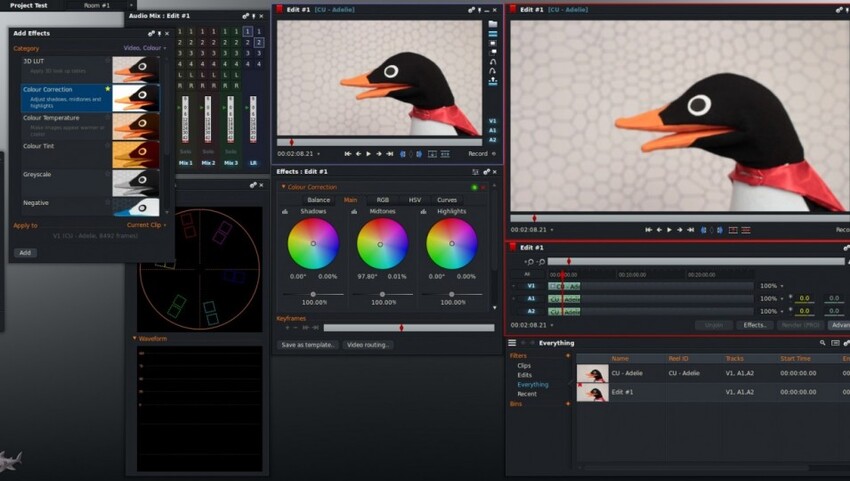Click the Effects button under timeline
This screenshot has height=481, width=850.
755,325
